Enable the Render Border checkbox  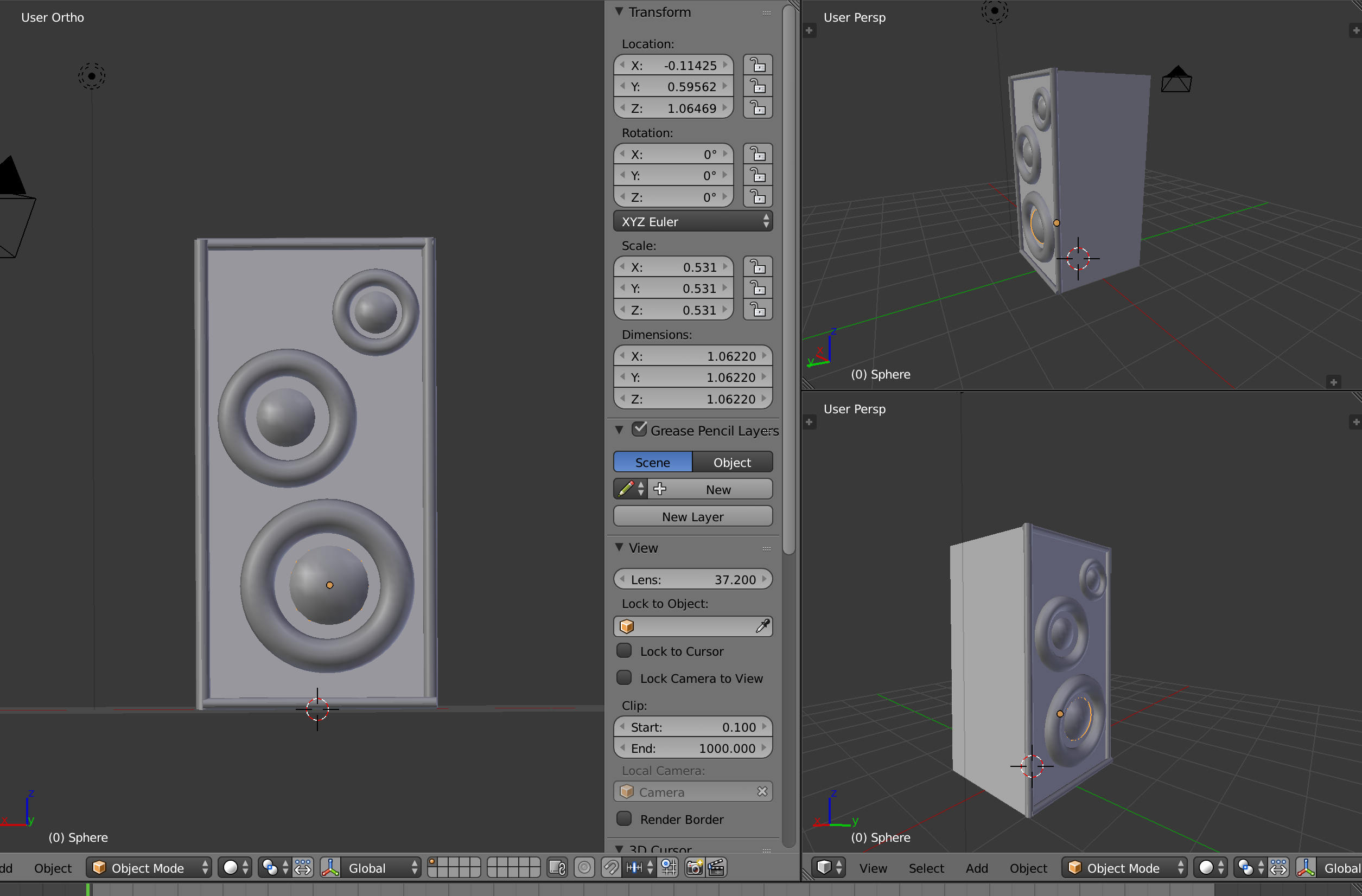coord(625,819)
